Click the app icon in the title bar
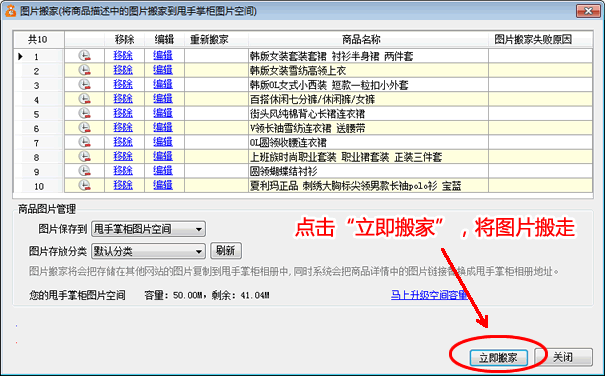This screenshot has height=376, width=605. (10, 11)
